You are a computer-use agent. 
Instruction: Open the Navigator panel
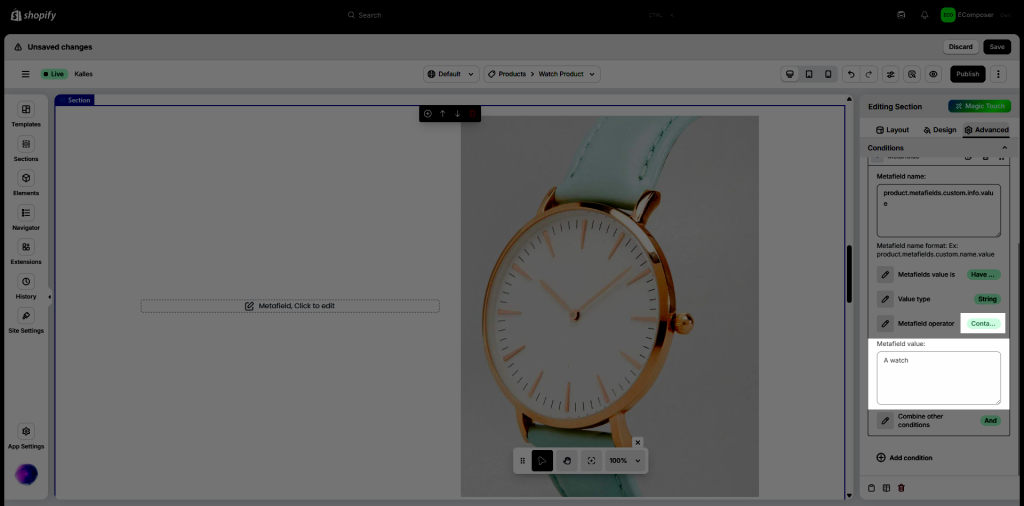26,217
